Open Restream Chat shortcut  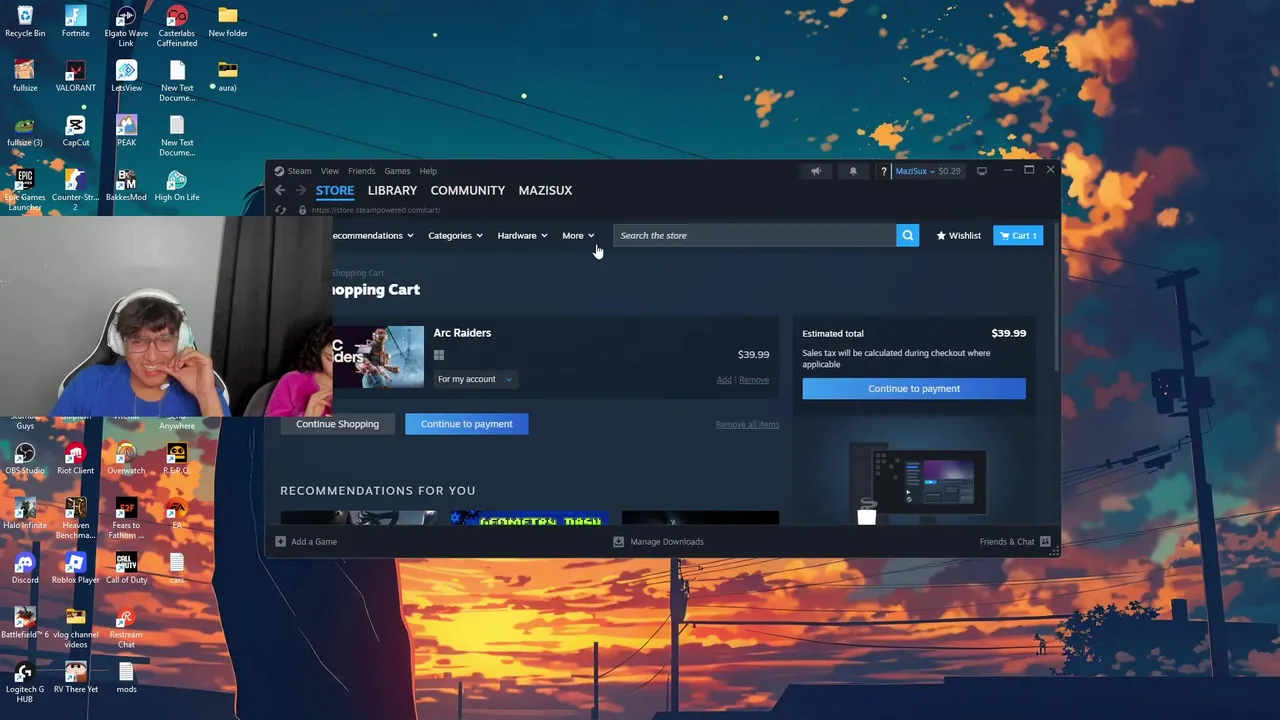pyautogui.click(x=126, y=628)
